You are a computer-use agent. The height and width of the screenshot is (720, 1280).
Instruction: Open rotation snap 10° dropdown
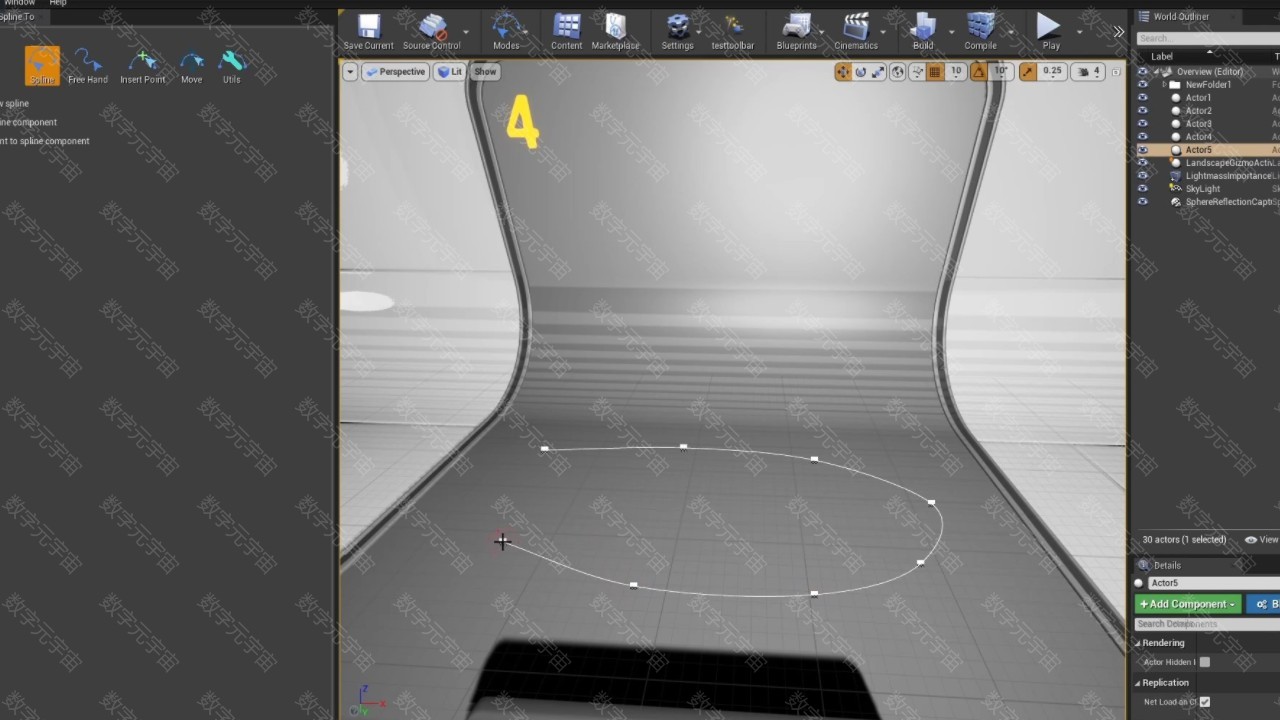1001,72
